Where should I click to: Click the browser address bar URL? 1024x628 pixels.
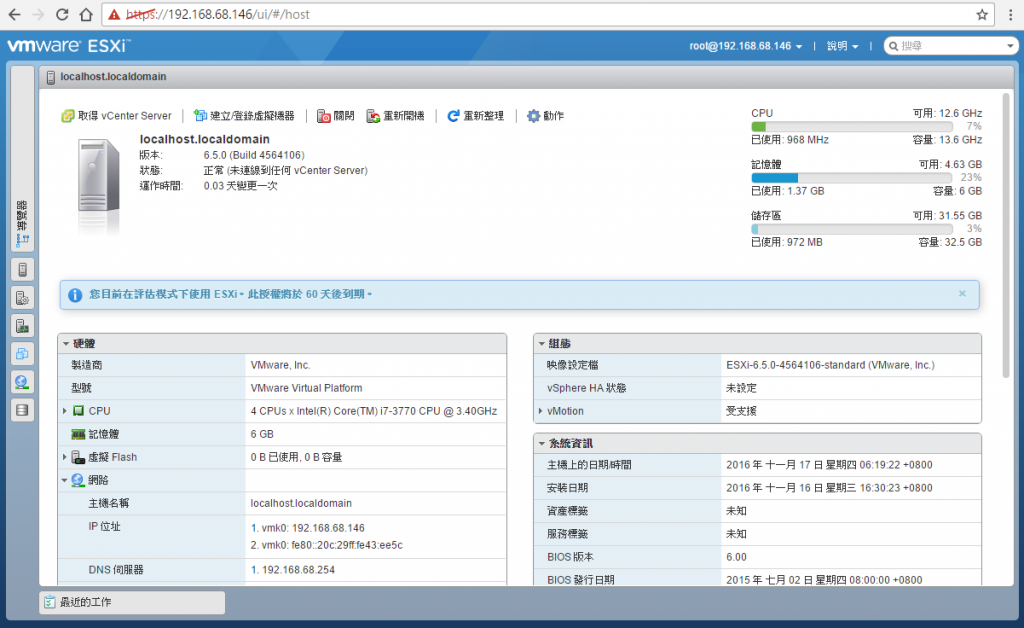[218, 14]
